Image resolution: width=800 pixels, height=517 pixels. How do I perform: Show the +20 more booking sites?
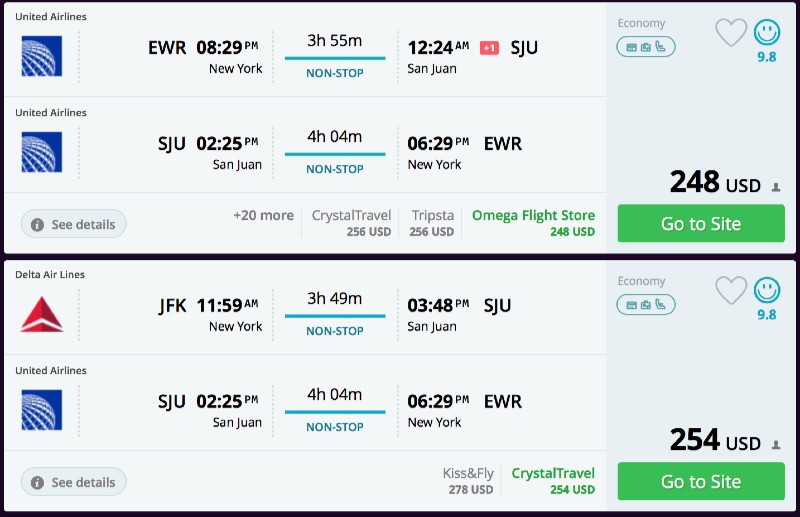(263, 216)
